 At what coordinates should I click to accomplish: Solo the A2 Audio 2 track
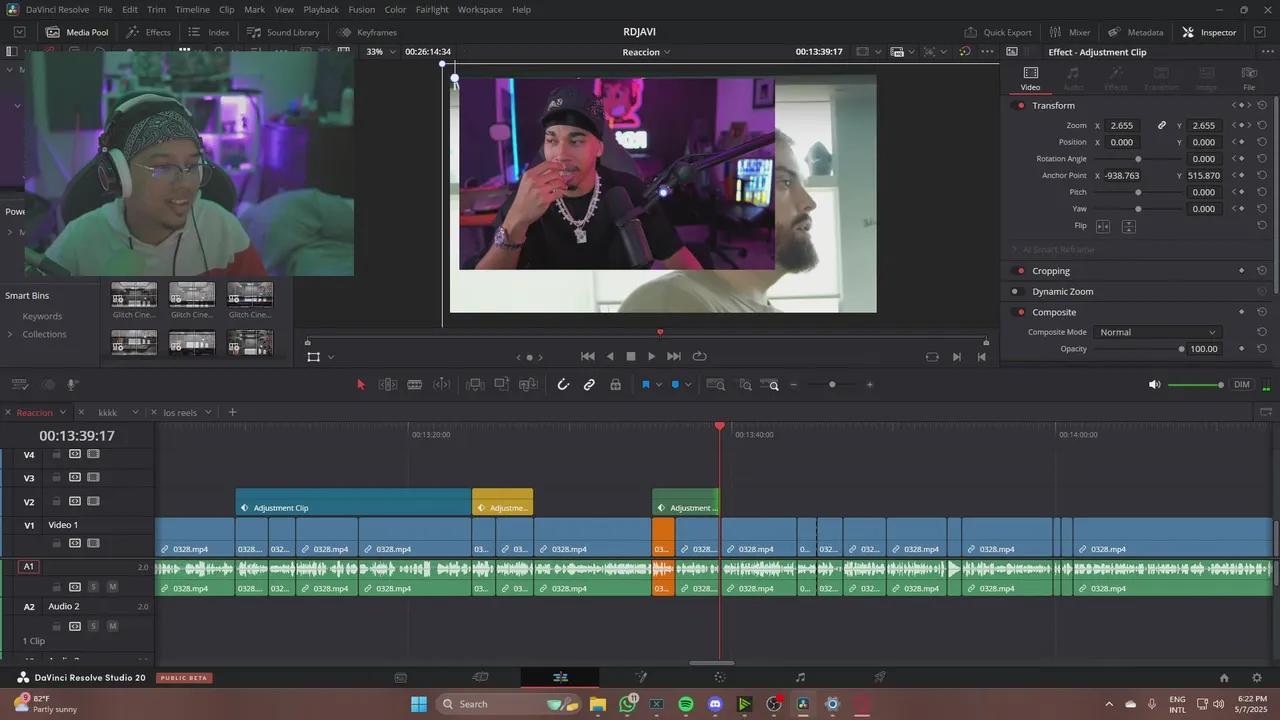(93, 626)
